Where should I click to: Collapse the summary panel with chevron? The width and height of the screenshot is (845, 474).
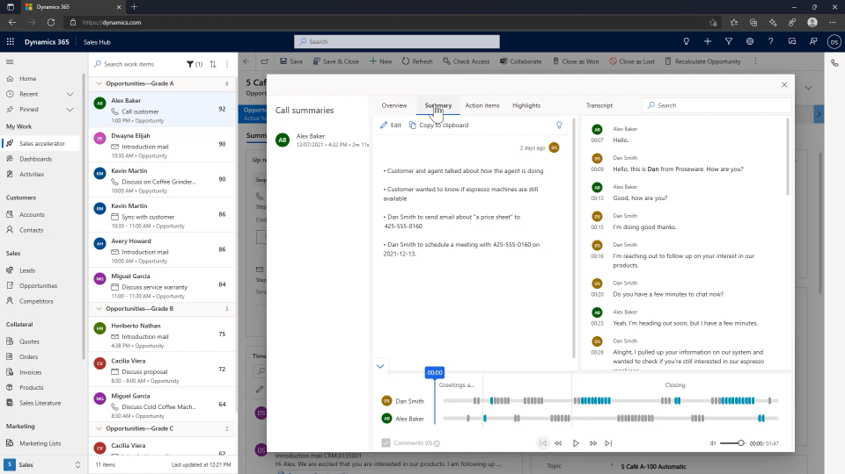380,366
